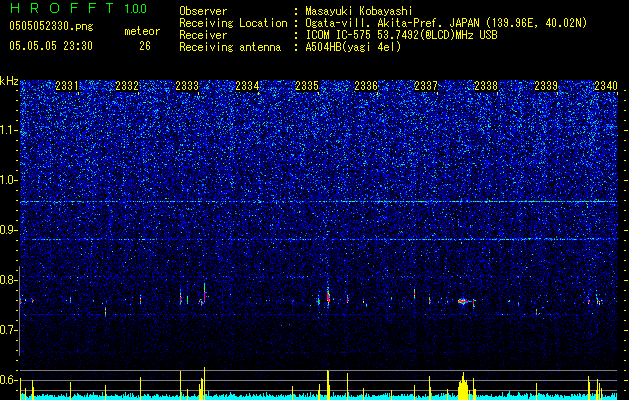This screenshot has width=629, height=400.
Task: Click the 2331 time marker
Action: (x=67, y=85)
